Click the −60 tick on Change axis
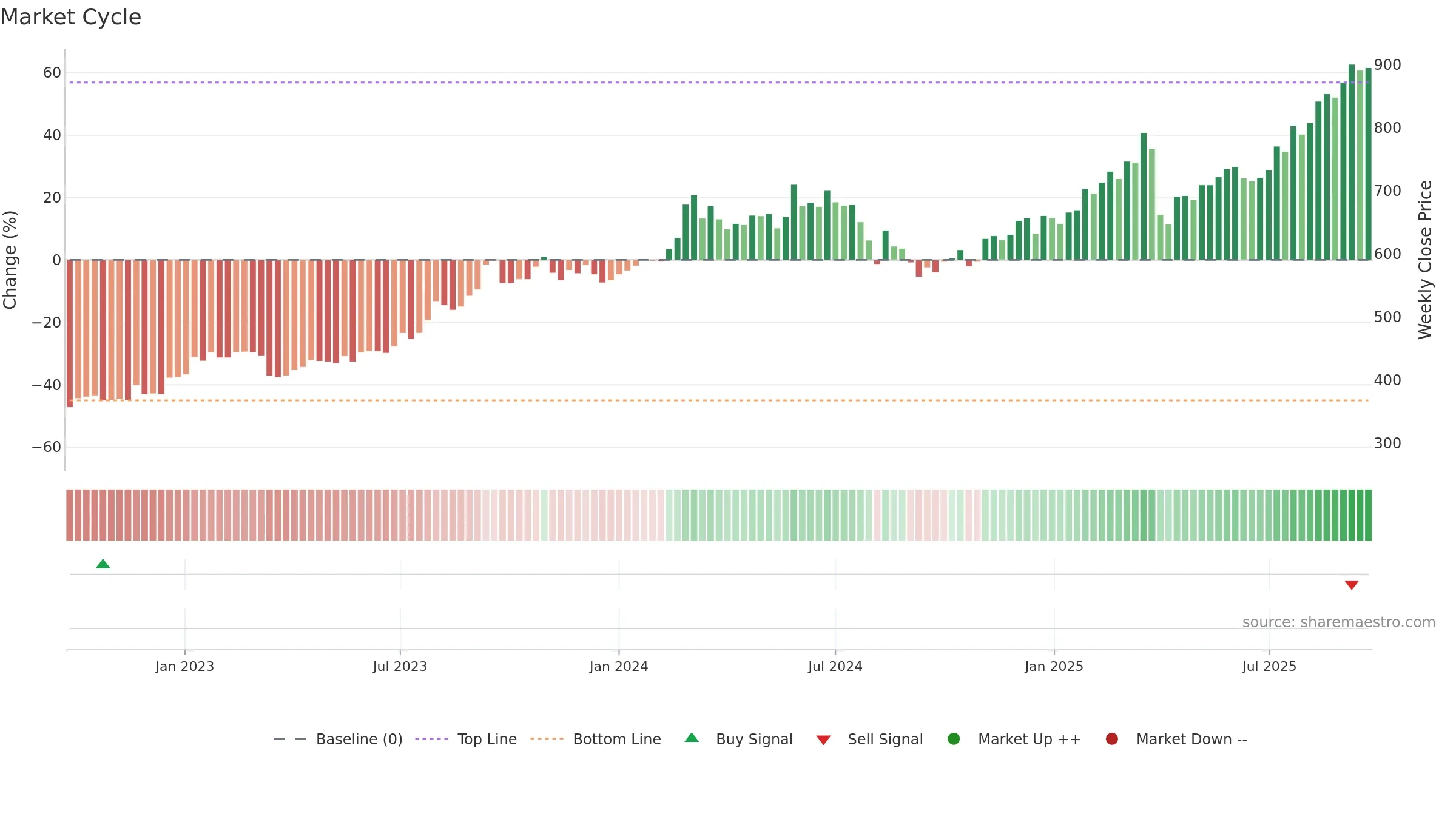Image resolution: width=1456 pixels, height=819 pixels. pyautogui.click(x=46, y=447)
